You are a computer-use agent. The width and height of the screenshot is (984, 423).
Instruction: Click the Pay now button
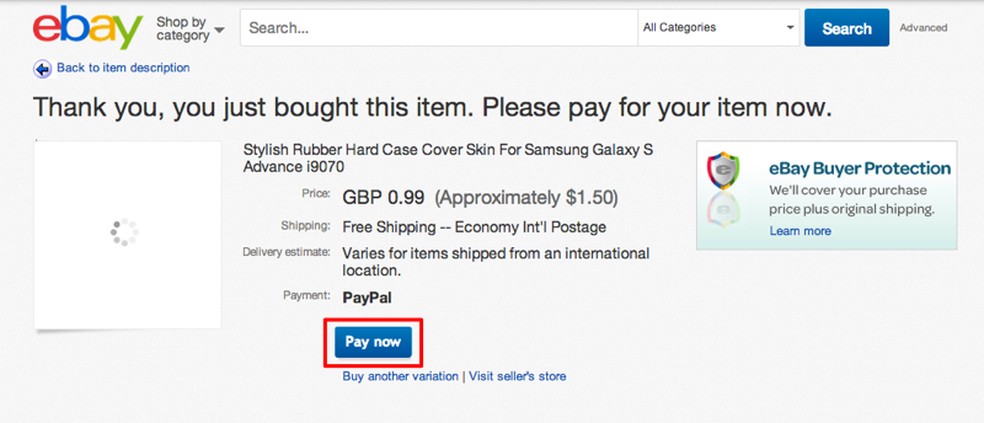(373, 342)
